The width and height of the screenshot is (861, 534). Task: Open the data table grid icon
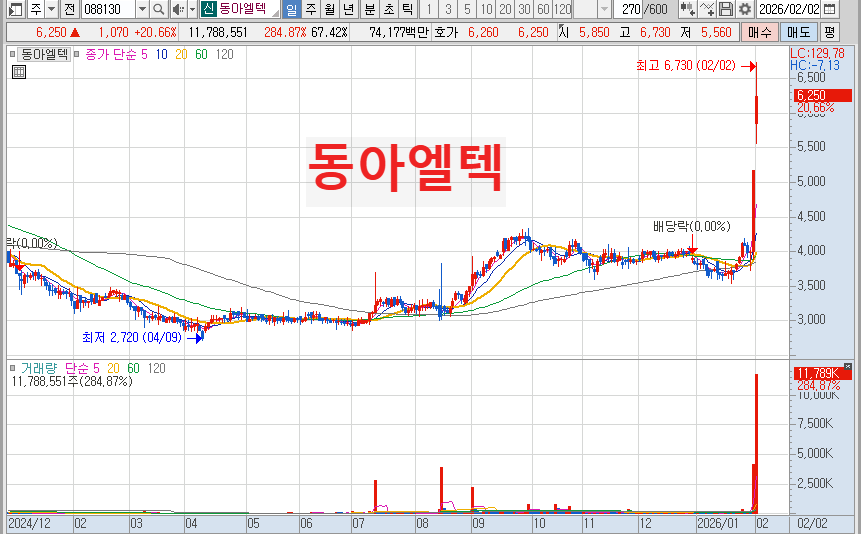(19, 72)
